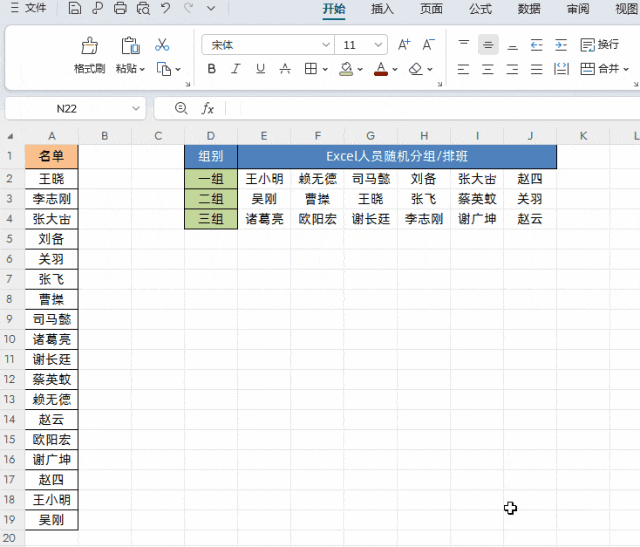Apply the fill color bucket
Screen dimensions: 640x547
[346, 69]
